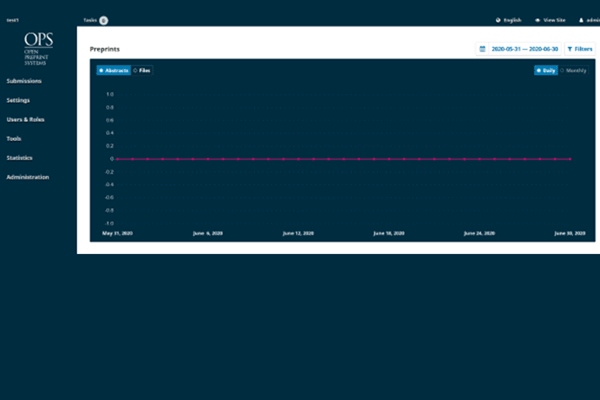
Task: Switch chart interval to Monthly
Action: (x=574, y=71)
